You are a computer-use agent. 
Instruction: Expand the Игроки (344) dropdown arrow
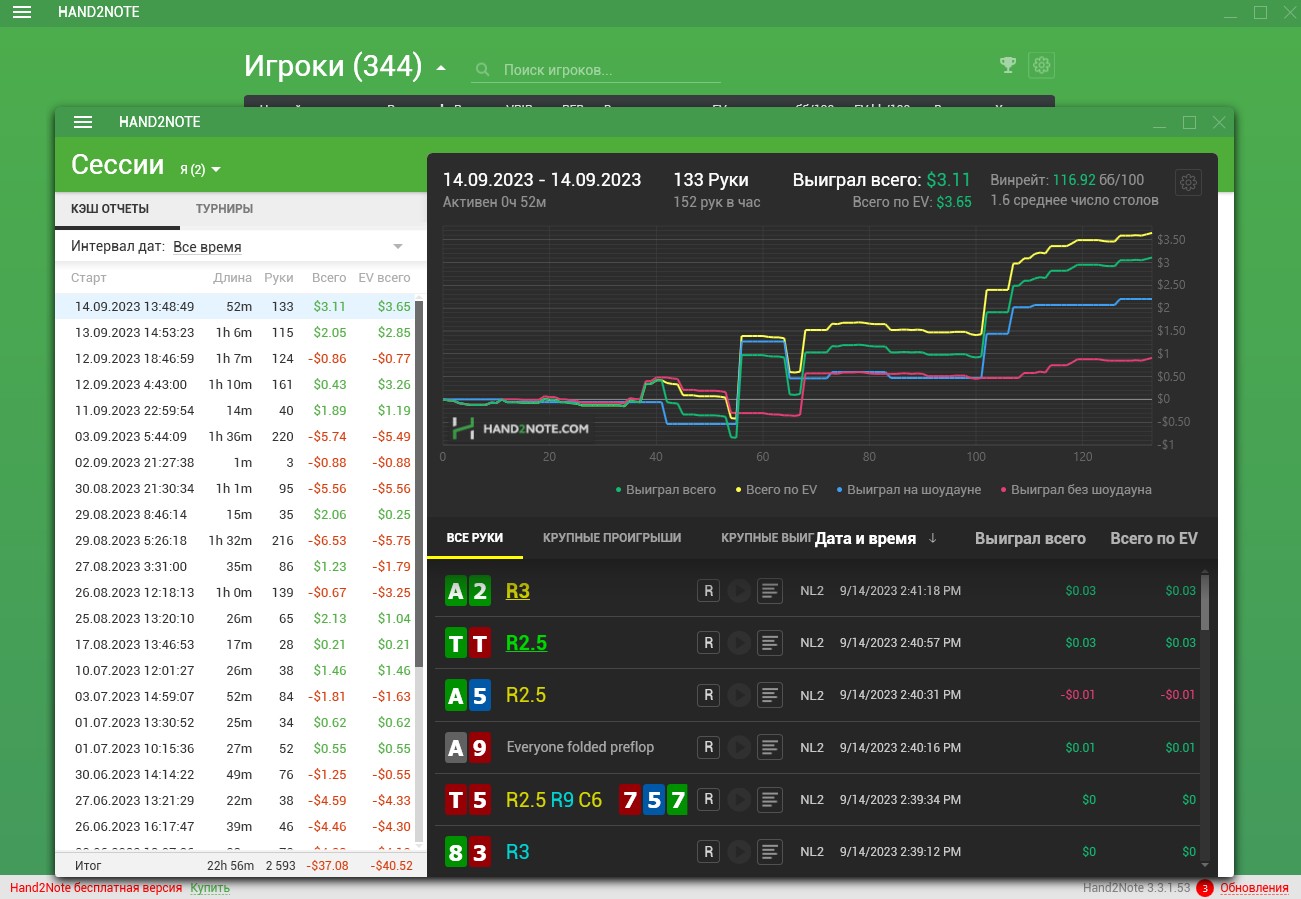point(441,69)
